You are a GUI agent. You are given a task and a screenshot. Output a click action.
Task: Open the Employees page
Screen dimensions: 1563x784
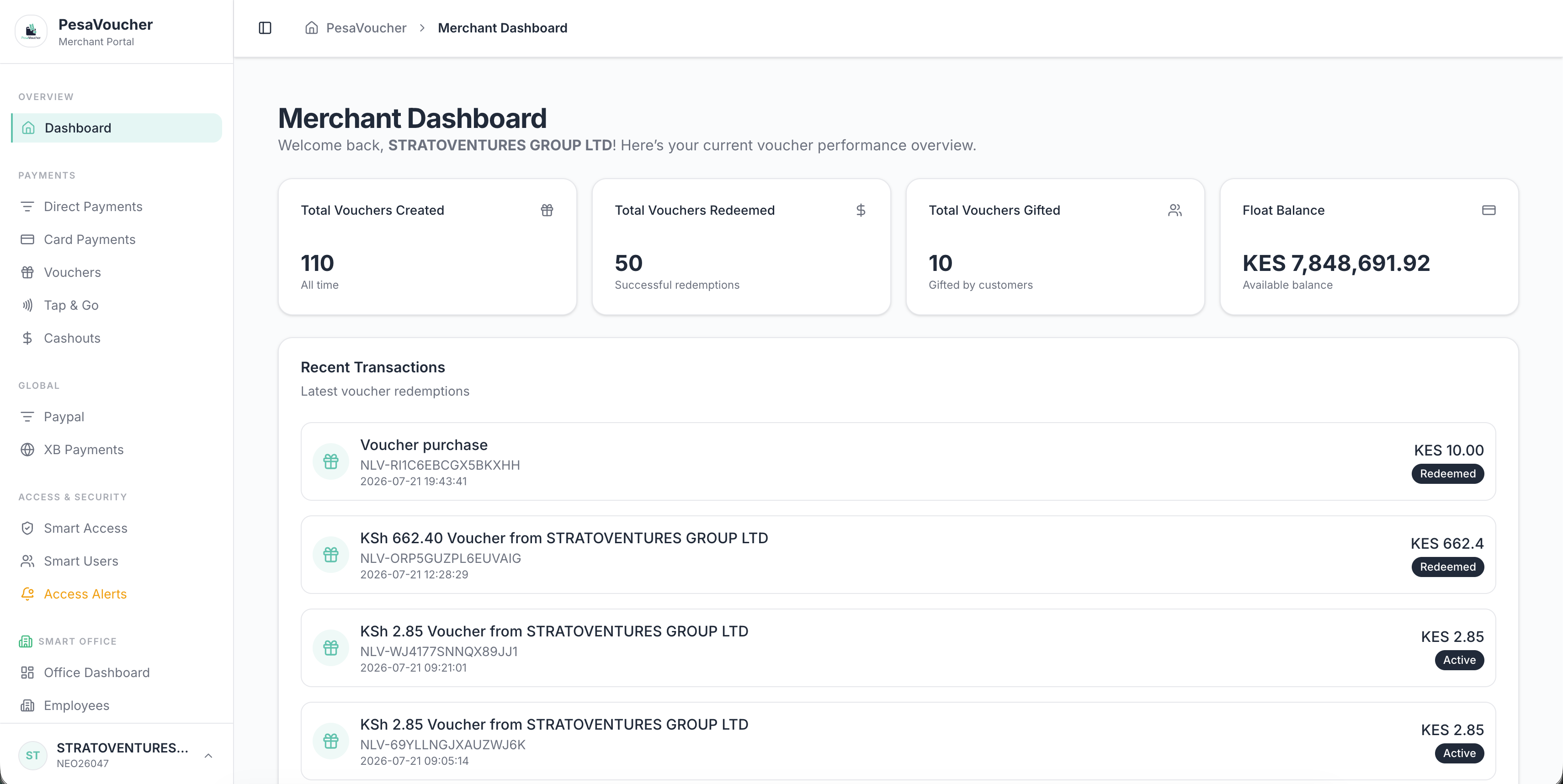[x=117, y=705]
